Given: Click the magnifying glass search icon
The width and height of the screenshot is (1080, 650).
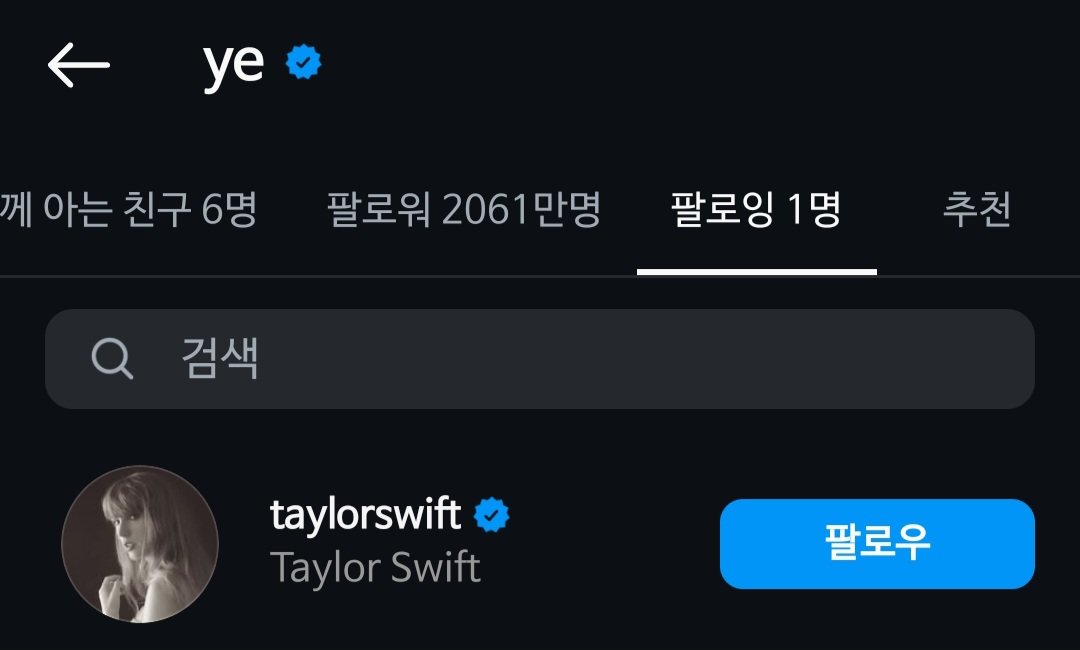Looking at the screenshot, I should (112, 358).
